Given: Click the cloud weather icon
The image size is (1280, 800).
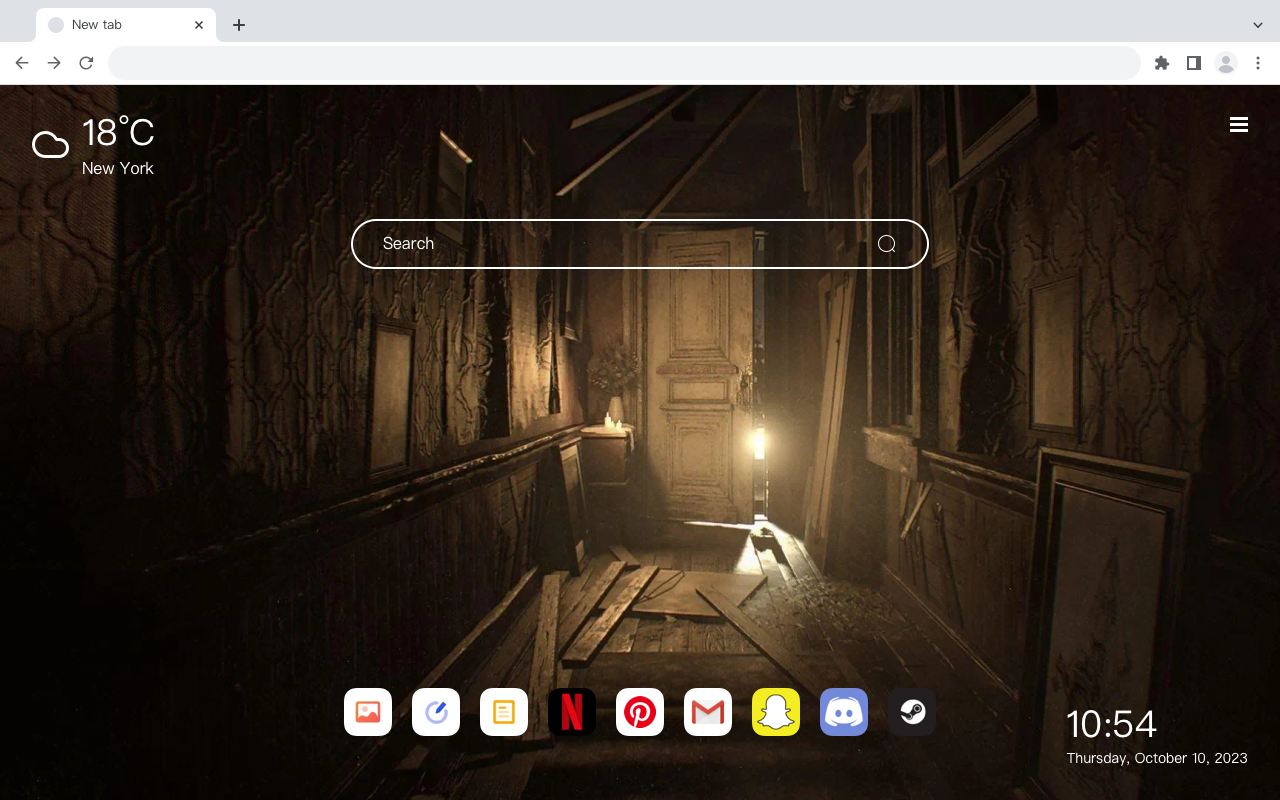Looking at the screenshot, I should coord(50,145).
